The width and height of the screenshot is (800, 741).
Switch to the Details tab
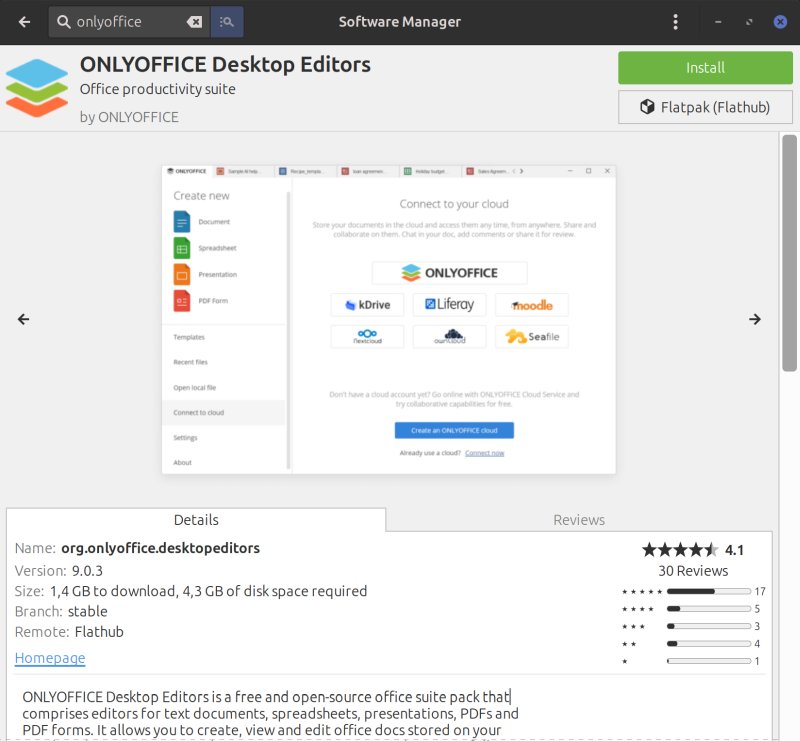coord(196,520)
